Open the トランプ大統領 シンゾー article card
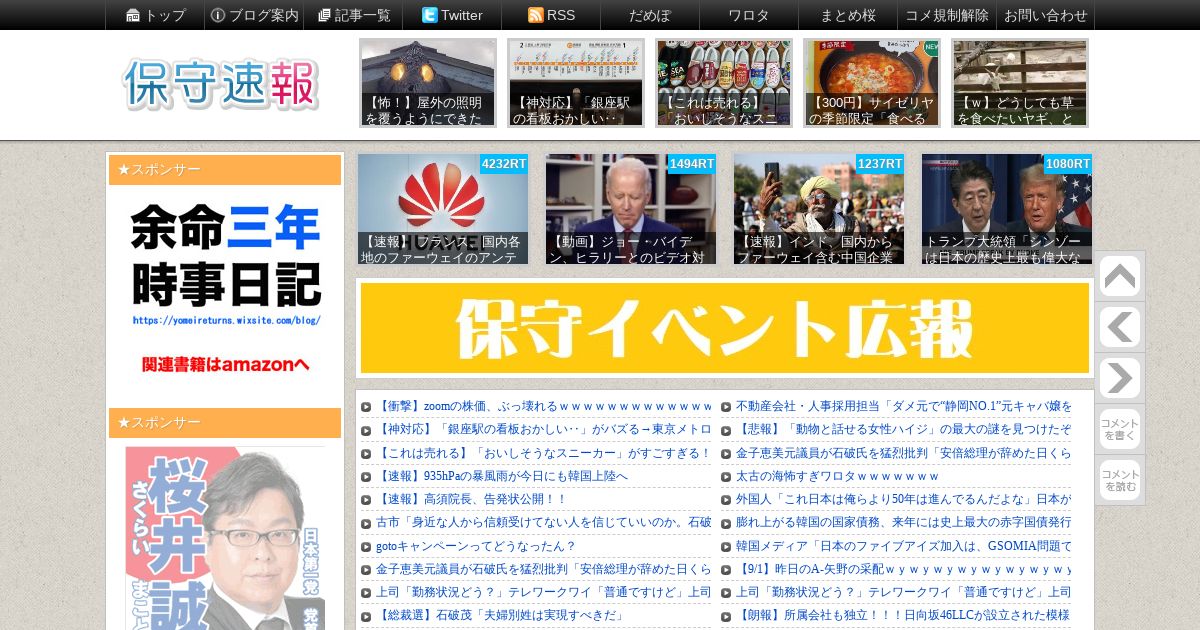This screenshot has height=630, width=1200. (x=1007, y=209)
